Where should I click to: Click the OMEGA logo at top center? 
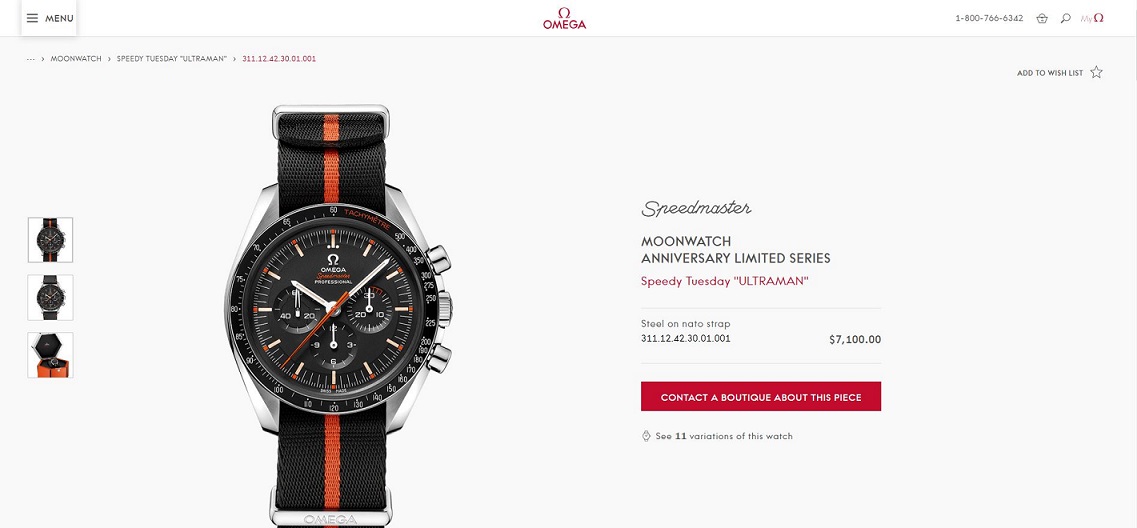[x=564, y=18]
